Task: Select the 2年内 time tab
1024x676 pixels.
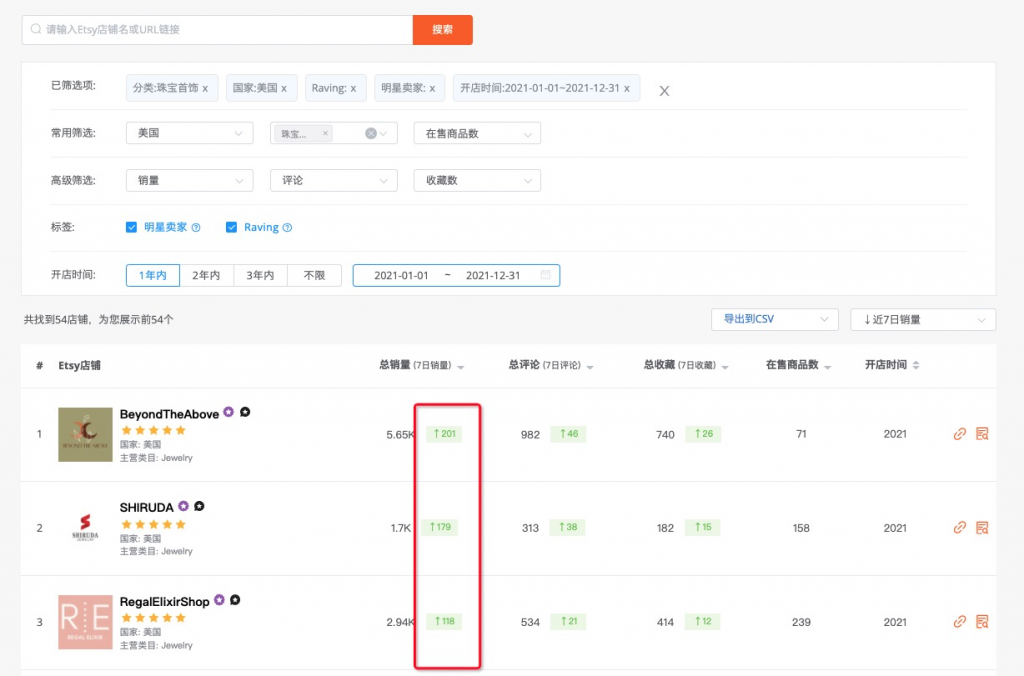Action: point(206,275)
